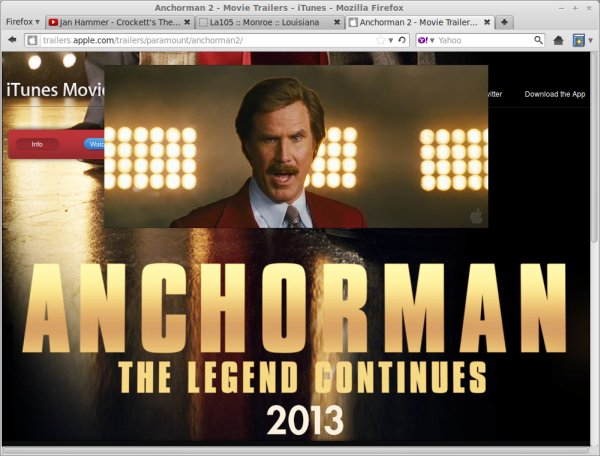This screenshot has height=456, width=600.
Task: Open the Firefox application menu
Action: tap(23, 22)
